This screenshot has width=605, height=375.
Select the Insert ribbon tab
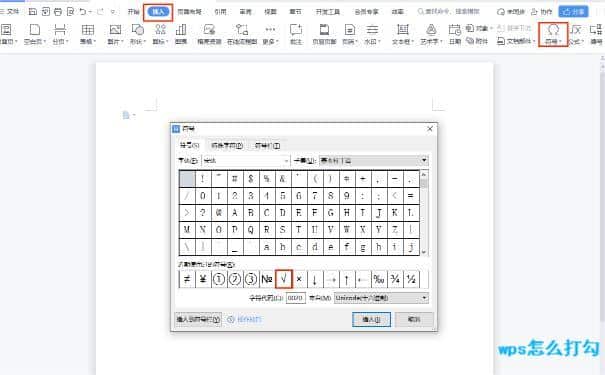tap(158, 12)
